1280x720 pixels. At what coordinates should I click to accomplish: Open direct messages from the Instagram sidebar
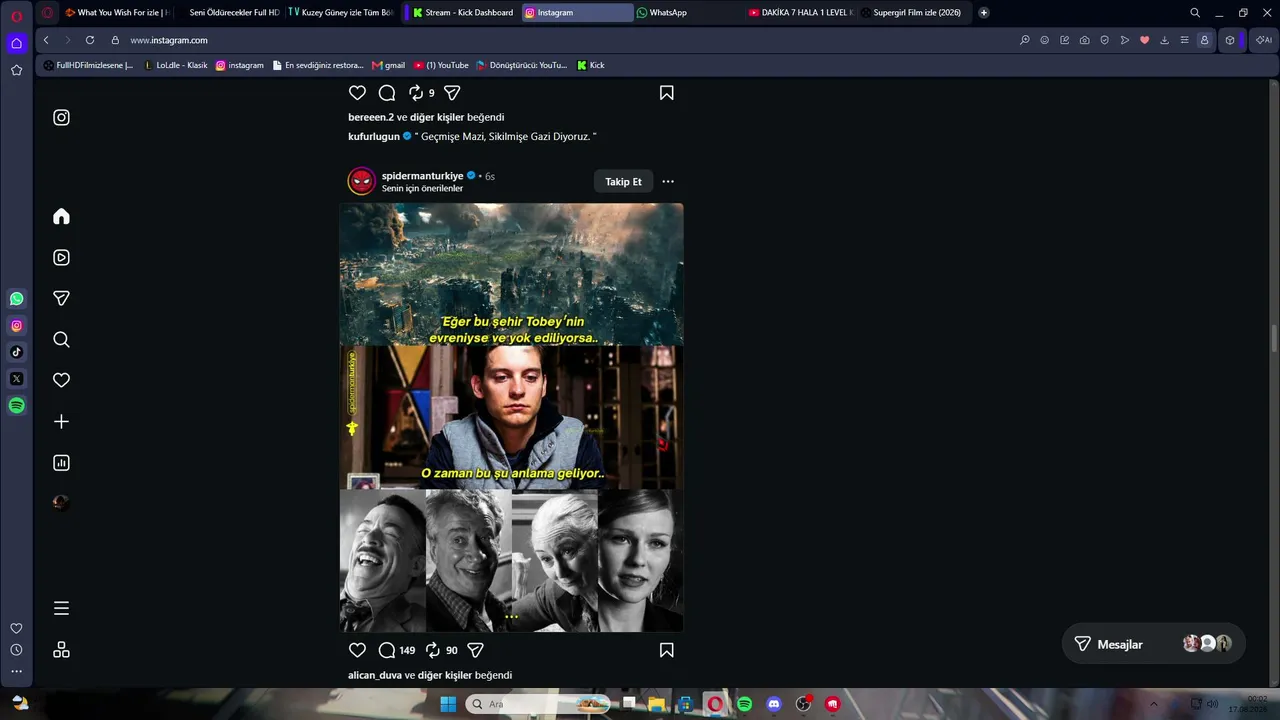pos(61,298)
